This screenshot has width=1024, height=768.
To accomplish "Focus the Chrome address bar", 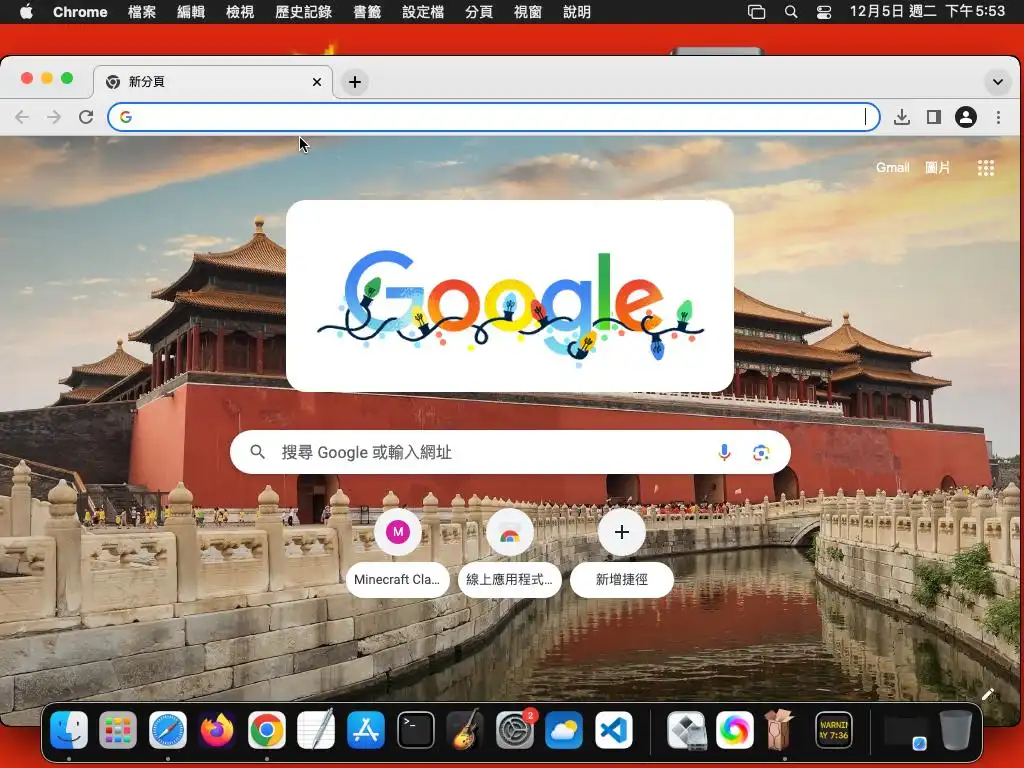I will coord(494,117).
